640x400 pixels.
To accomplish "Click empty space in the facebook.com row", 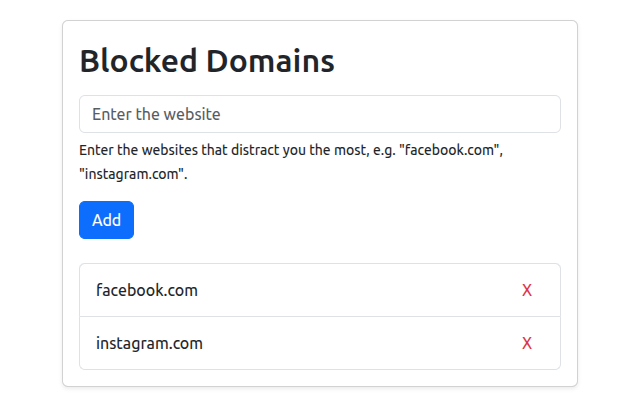I will click(x=350, y=290).
